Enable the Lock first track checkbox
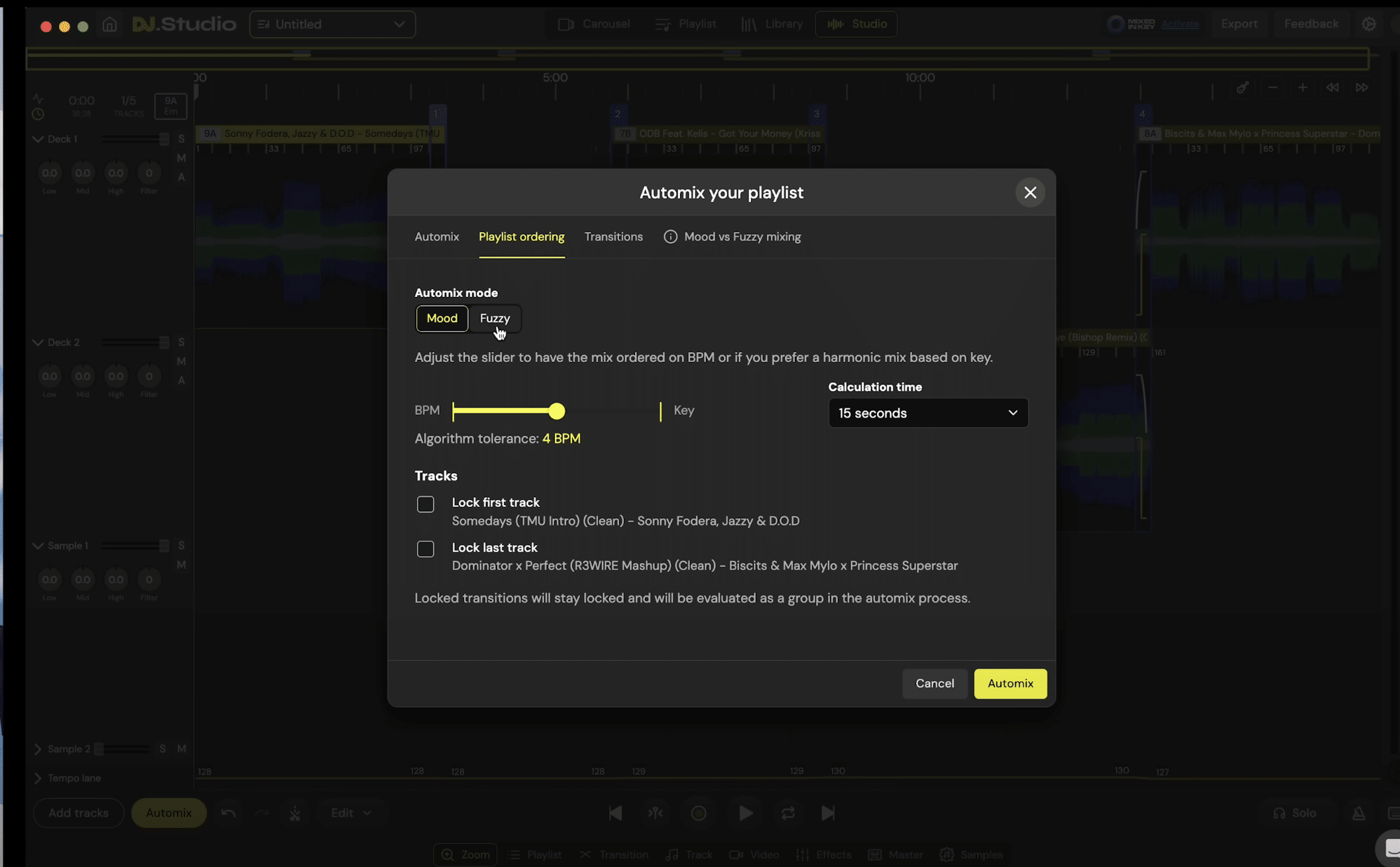Screen dimensions: 1400x867 [x=426, y=504]
